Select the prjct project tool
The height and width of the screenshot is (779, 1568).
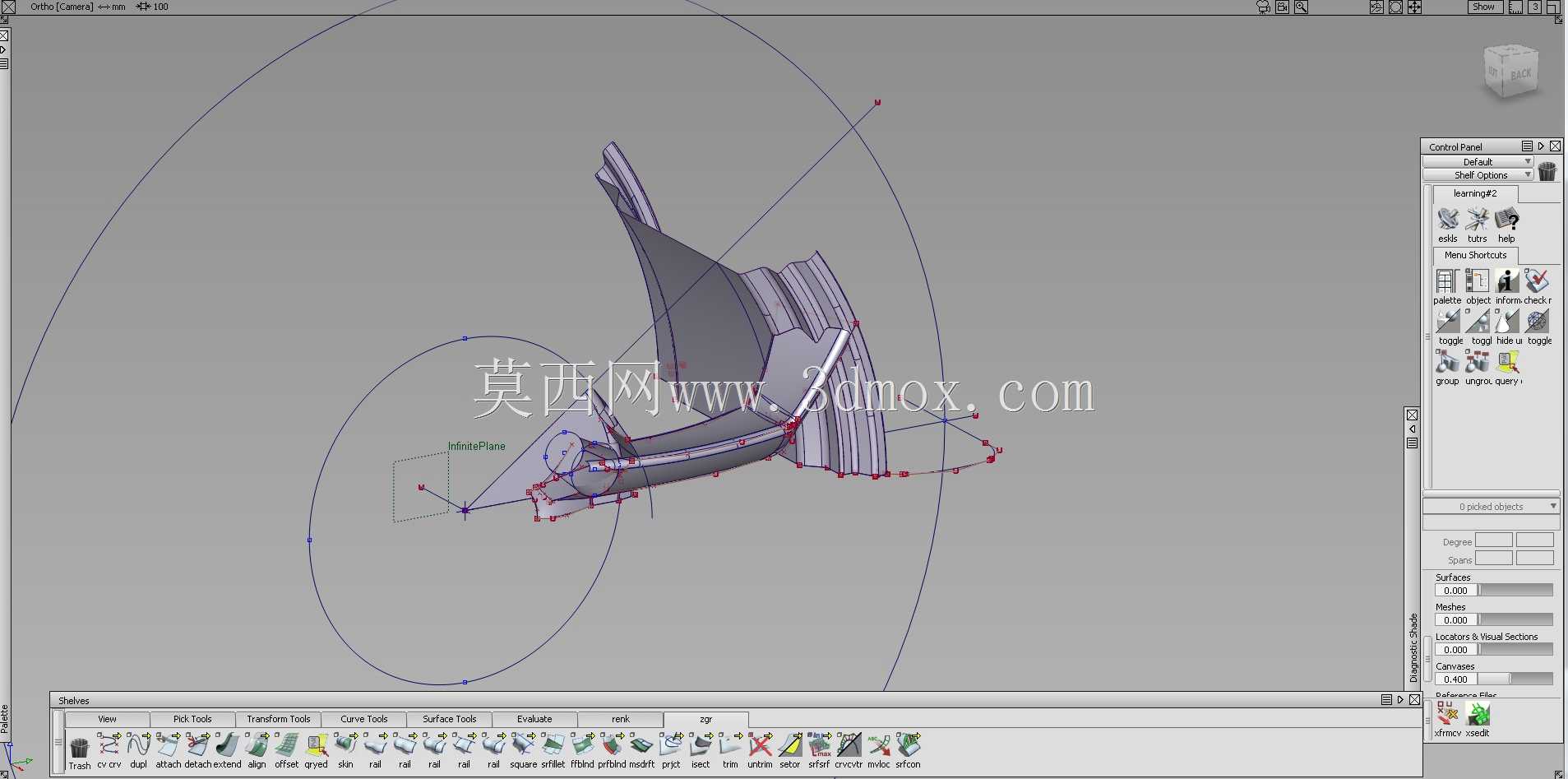pos(671,745)
